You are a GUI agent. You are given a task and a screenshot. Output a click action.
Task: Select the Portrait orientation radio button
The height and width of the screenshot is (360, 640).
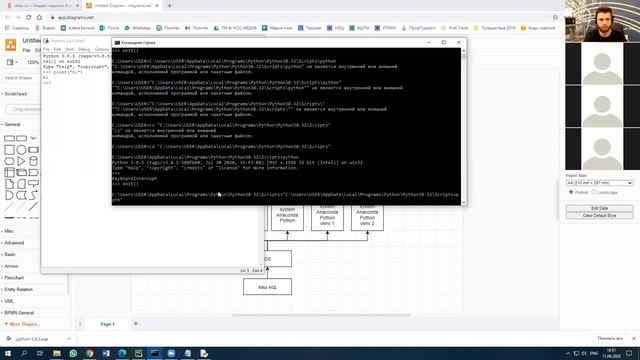point(571,192)
